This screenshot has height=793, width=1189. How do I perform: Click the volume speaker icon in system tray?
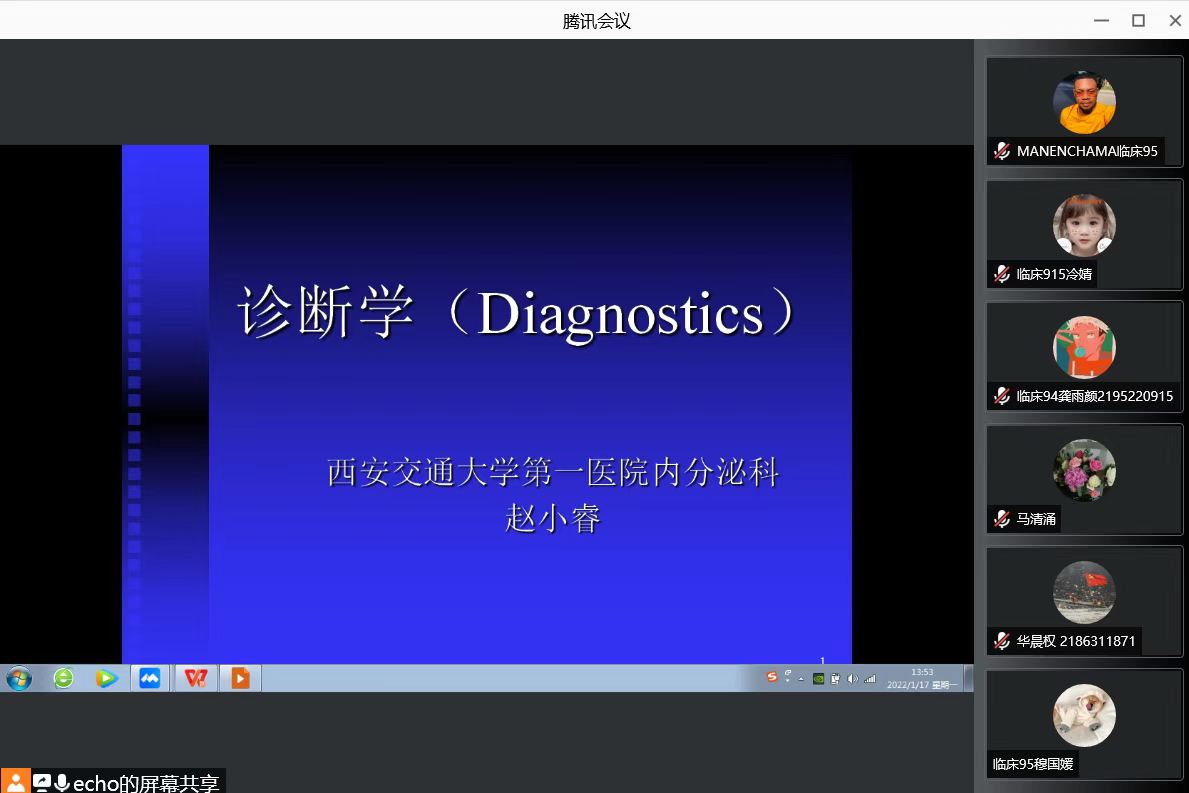(852, 678)
